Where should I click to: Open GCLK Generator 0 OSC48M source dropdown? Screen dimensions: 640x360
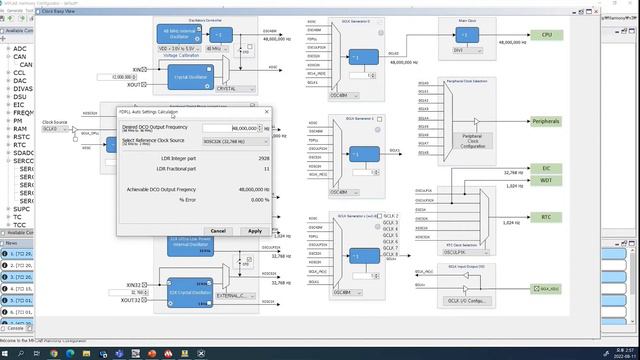[344, 95]
